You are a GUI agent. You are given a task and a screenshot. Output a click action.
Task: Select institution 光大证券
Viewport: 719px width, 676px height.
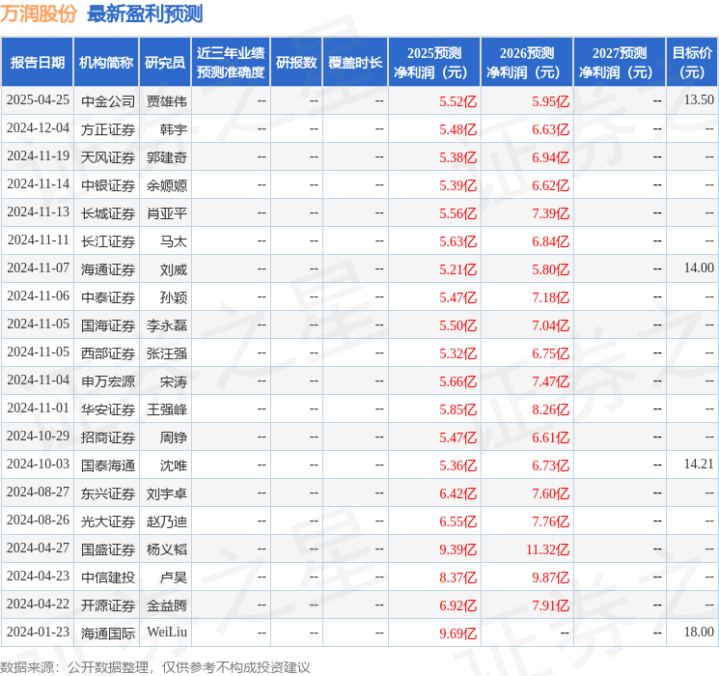(x=108, y=522)
